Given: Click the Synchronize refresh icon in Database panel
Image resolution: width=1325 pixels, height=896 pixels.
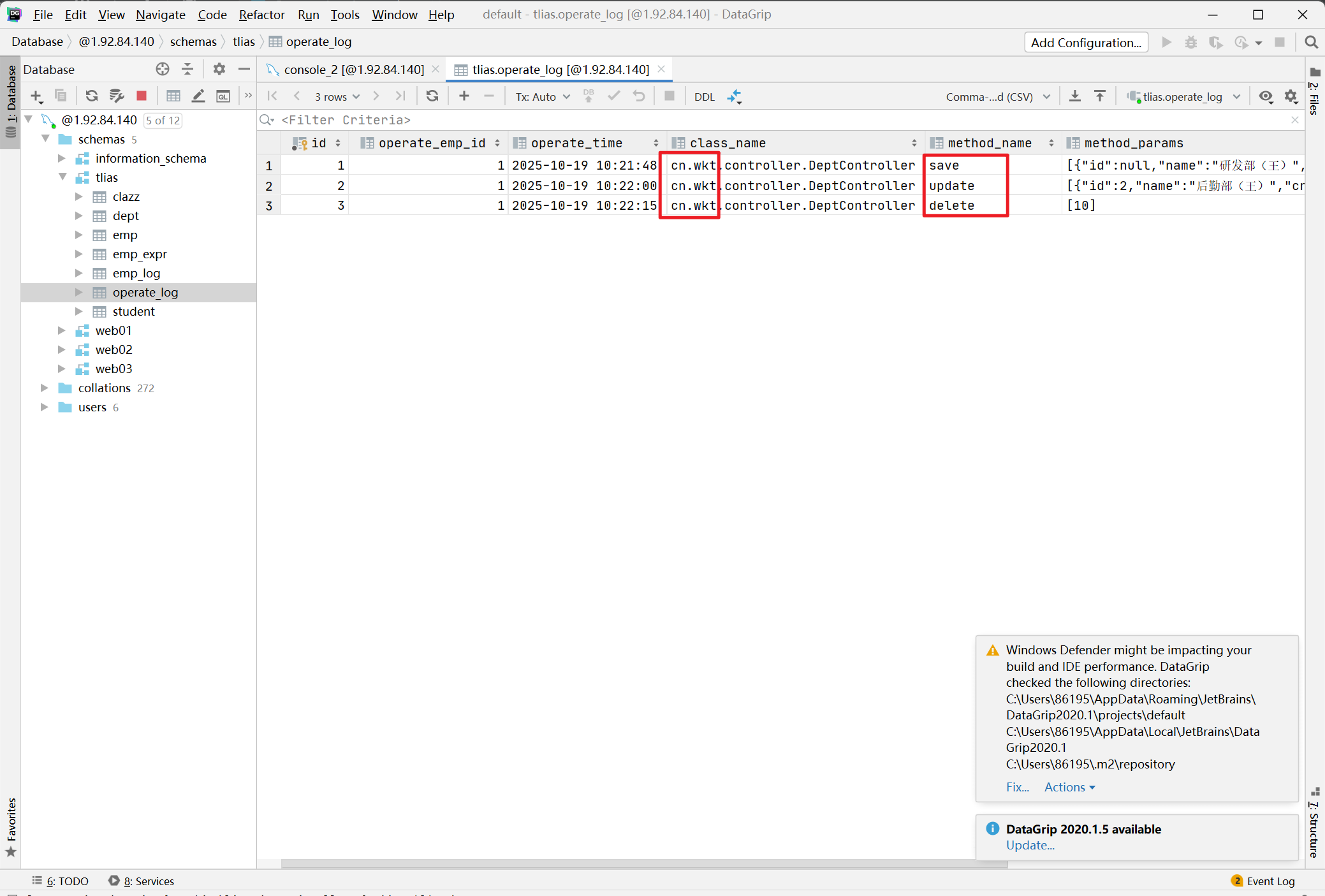Looking at the screenshot, I should [x=91, y=96].
